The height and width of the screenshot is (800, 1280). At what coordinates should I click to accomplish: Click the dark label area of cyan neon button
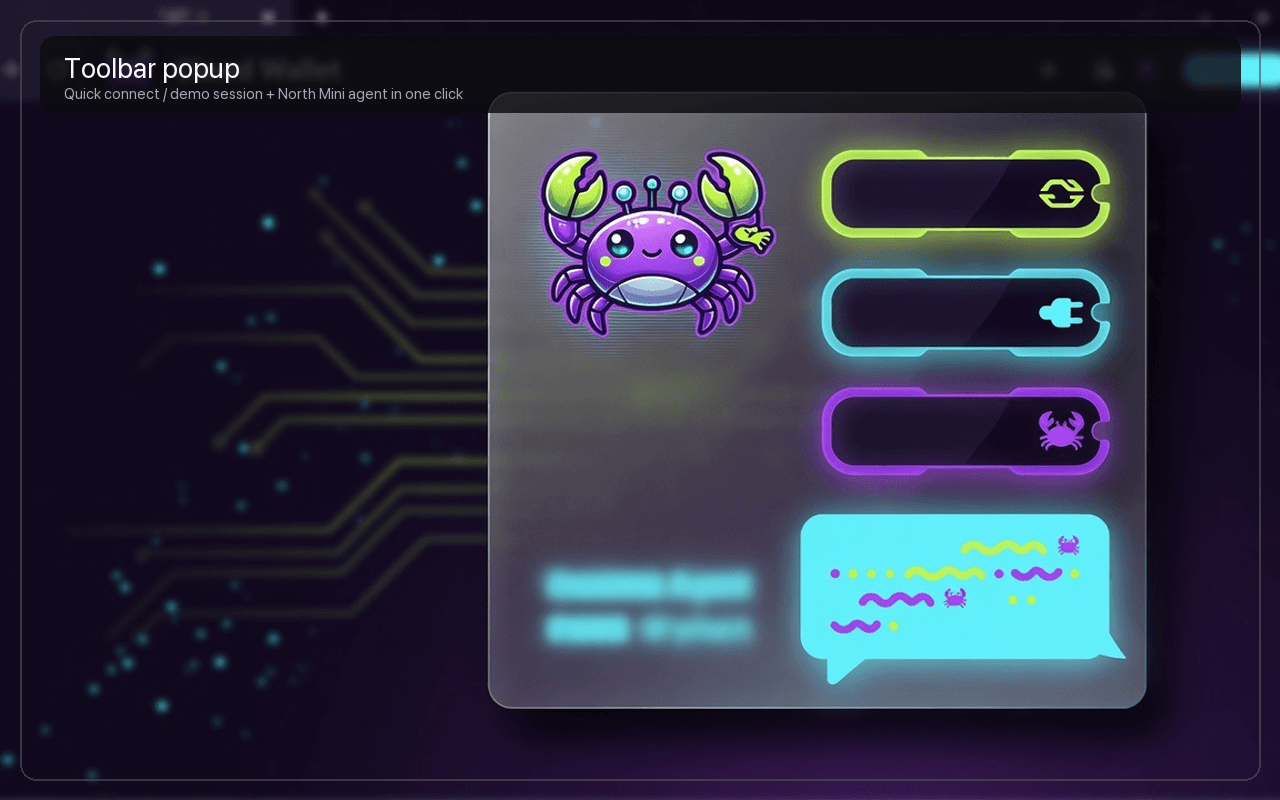932,314
